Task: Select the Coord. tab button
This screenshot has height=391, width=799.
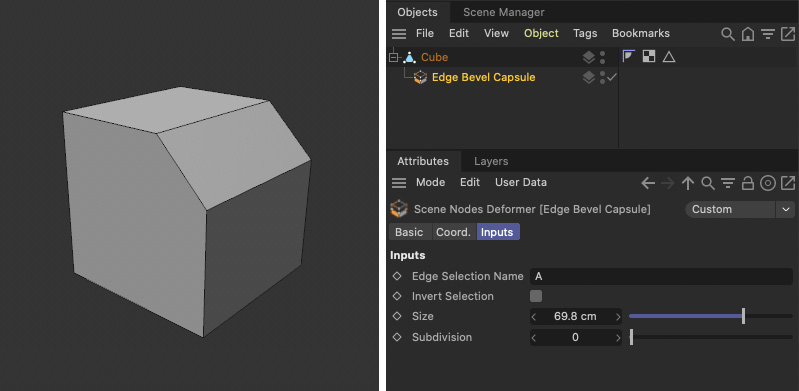Action: click(x=453, y=232)
